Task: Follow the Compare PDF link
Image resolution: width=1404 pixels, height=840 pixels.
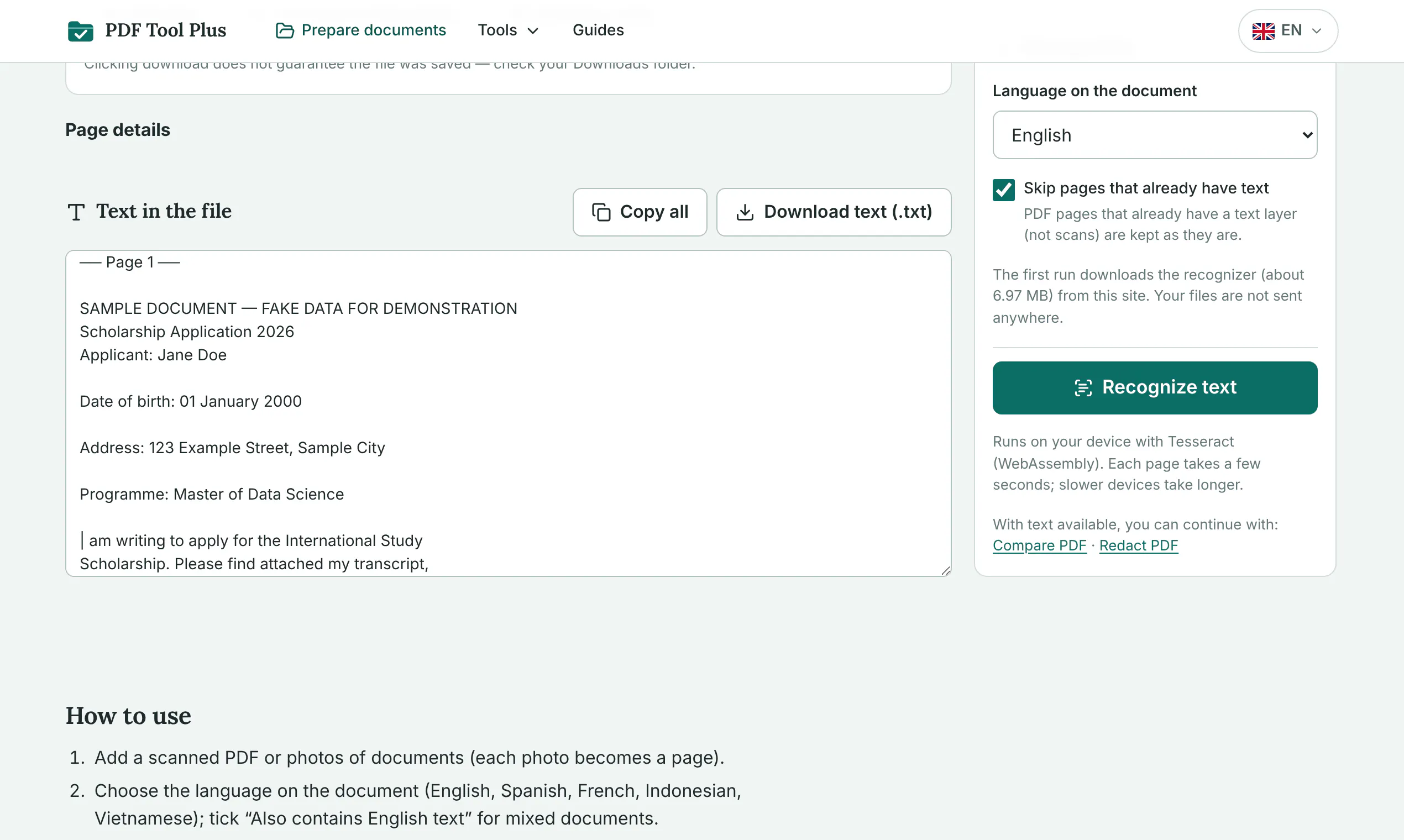Action: (1039, 545)
